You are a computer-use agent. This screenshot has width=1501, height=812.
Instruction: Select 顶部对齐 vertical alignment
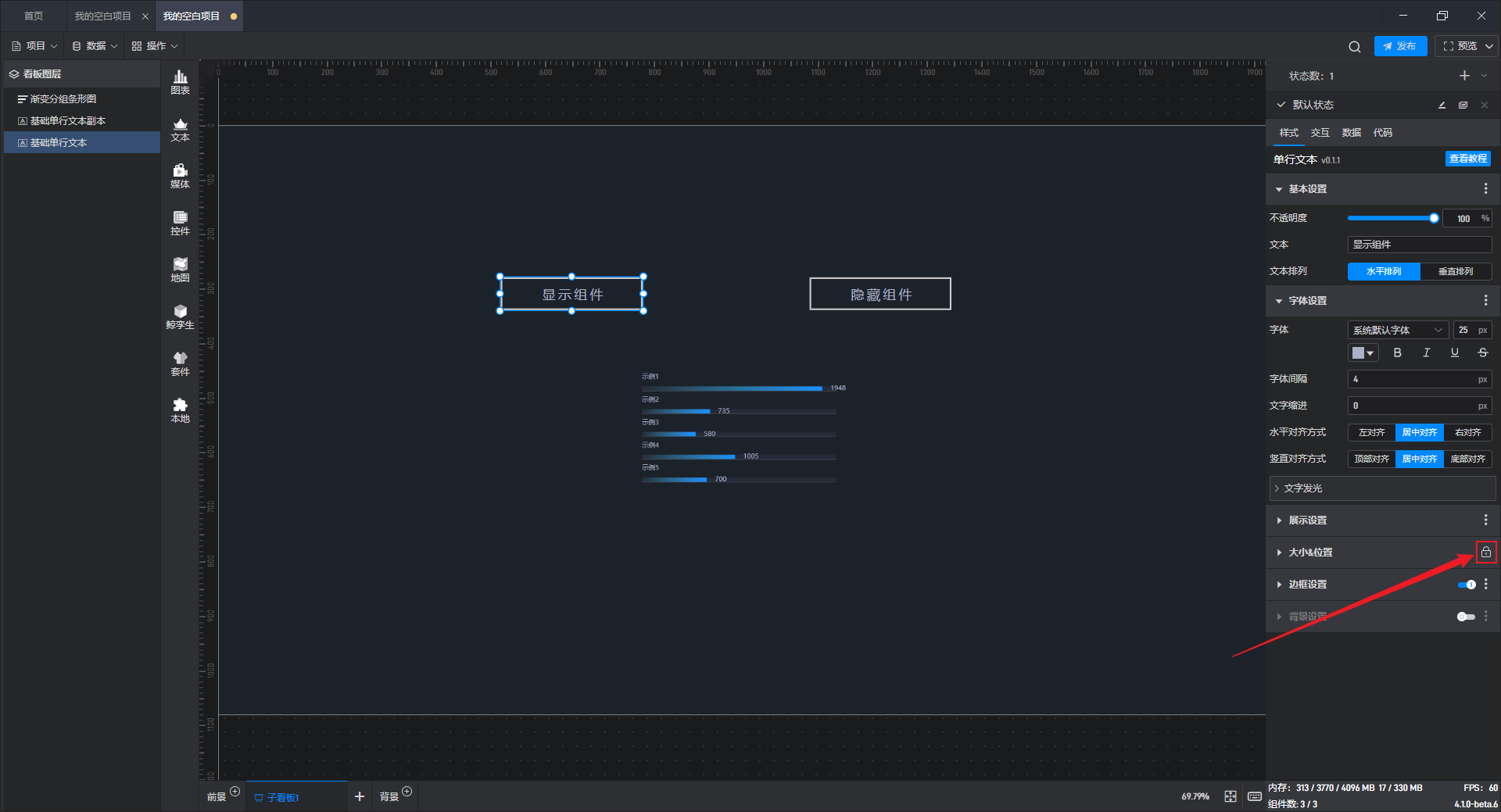point(1371,459)
